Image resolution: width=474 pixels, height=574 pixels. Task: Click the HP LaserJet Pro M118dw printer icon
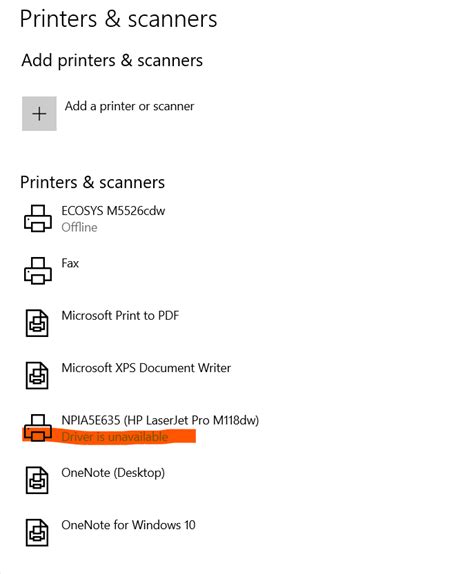(x=38, y=428)
